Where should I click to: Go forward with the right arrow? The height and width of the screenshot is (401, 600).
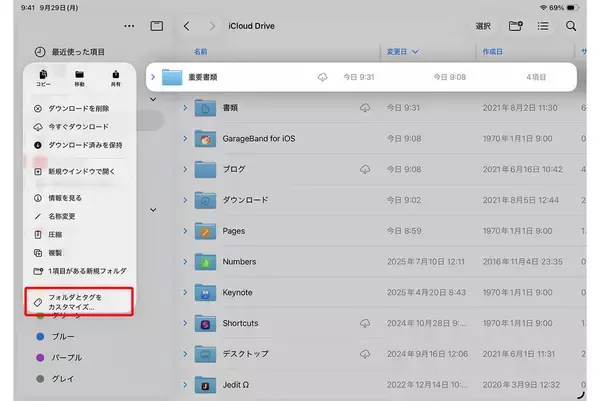(212, 26)
